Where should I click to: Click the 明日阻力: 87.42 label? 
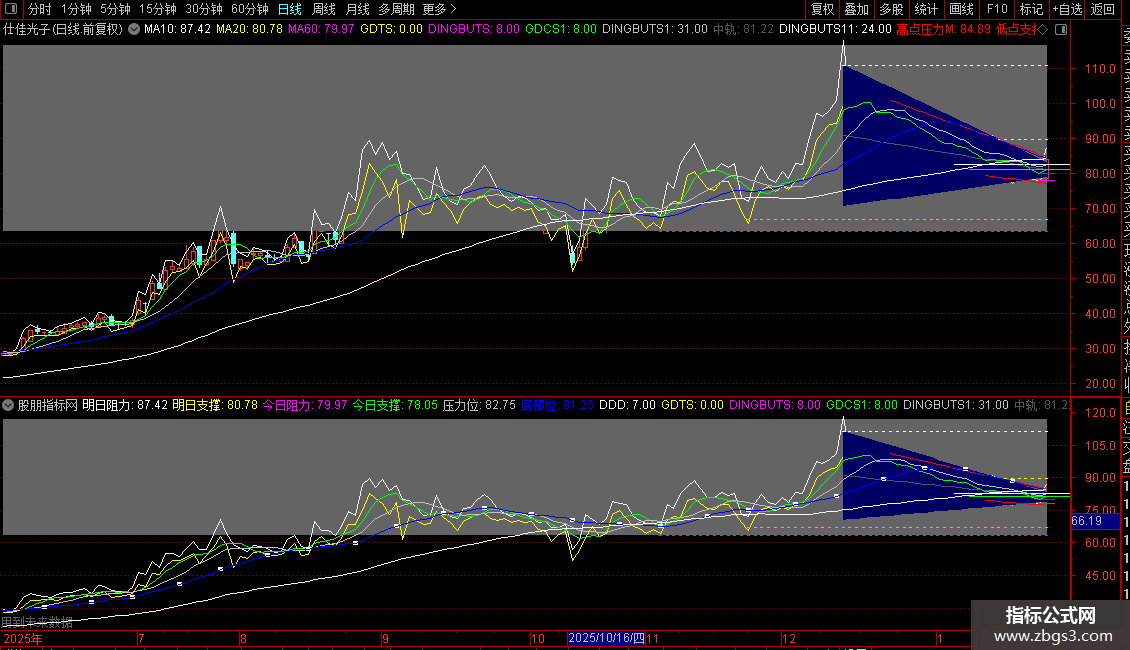(125, 405)
